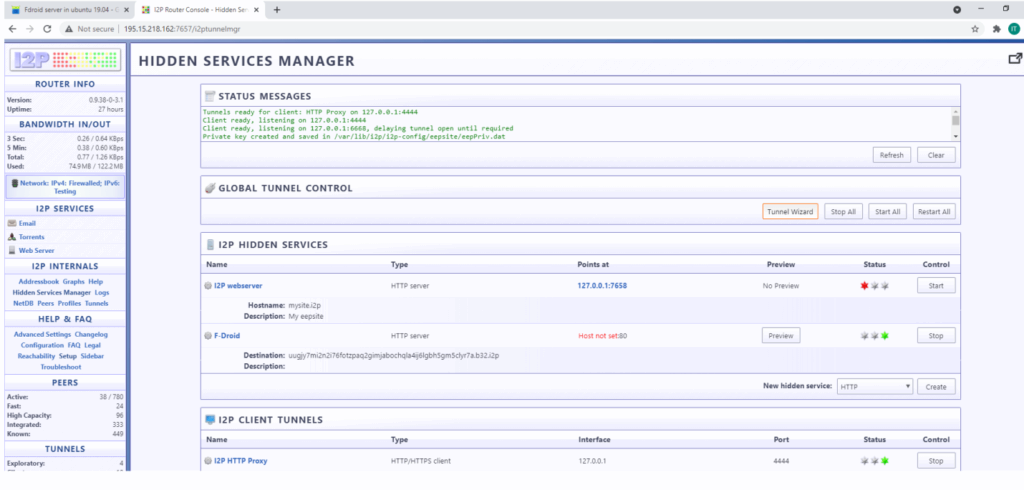Clear the status messages
This screenshot has height=490, width=1024.
[936, 155]
